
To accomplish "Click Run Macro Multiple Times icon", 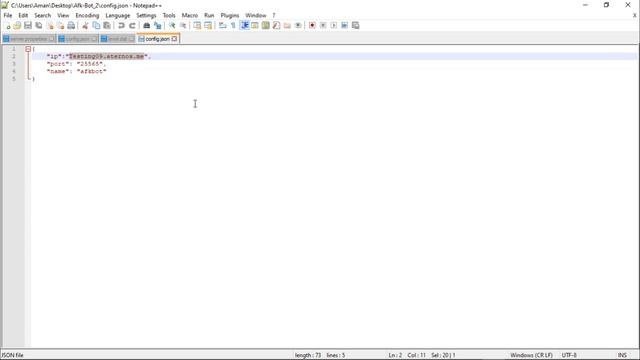I will 344,26.
